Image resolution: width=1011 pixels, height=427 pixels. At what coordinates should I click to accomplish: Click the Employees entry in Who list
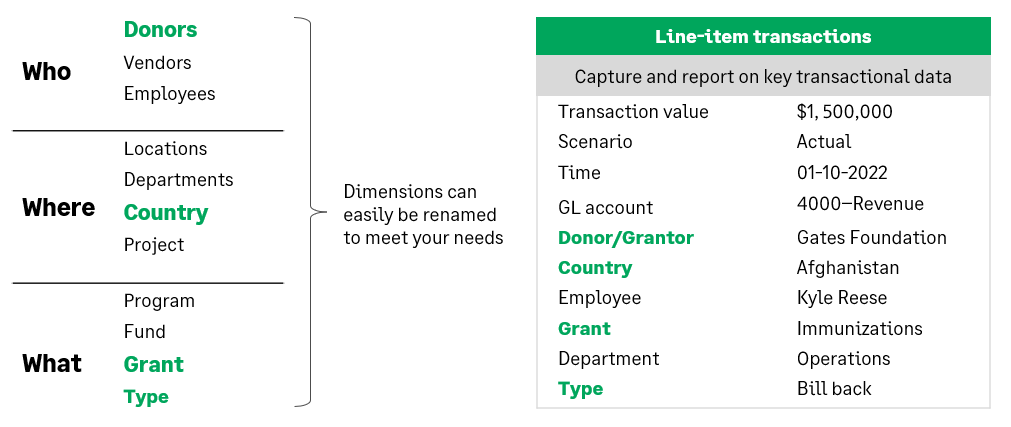[169, 94]
